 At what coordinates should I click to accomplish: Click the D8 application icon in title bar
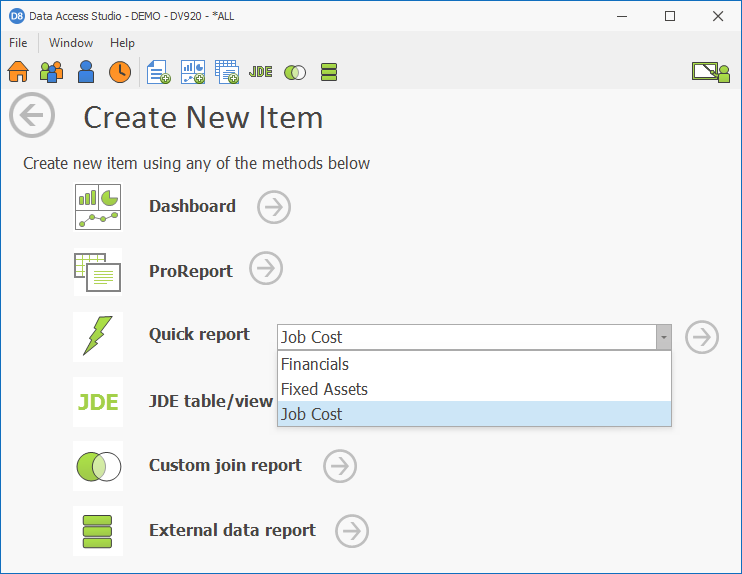coord(17,16)
